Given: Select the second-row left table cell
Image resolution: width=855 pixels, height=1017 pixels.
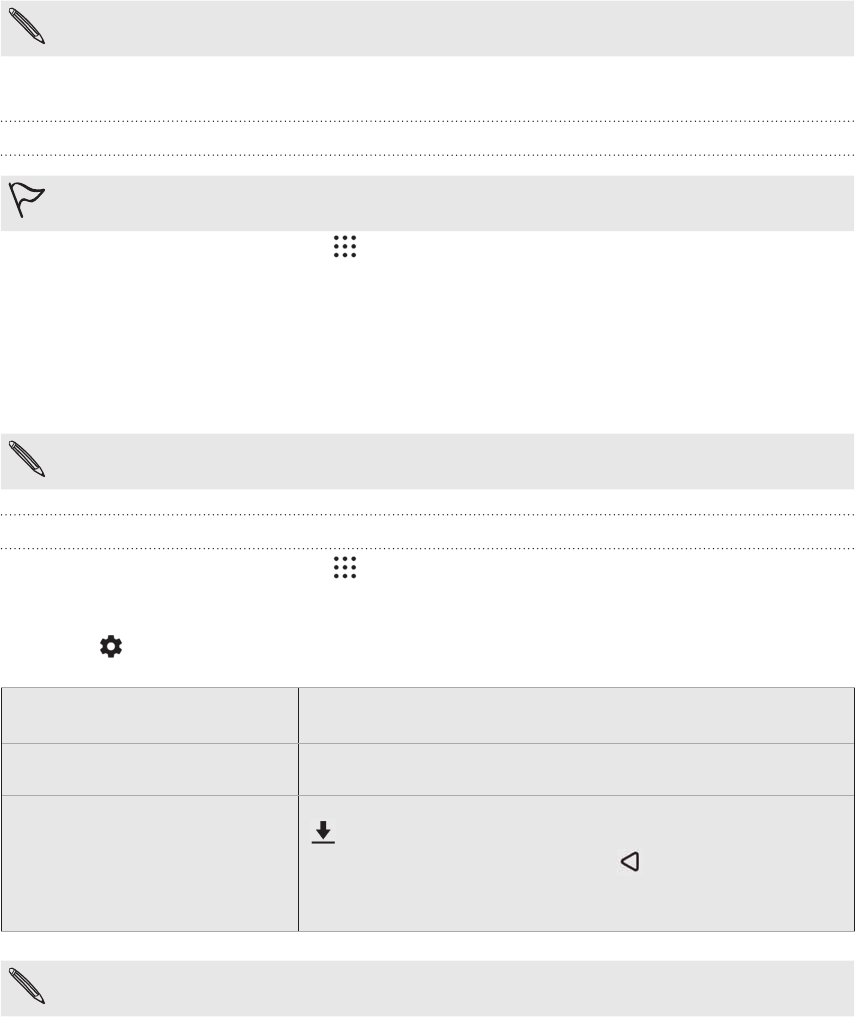Looking at the screenshot, I should pyautogui.click(x=150, y=769).
